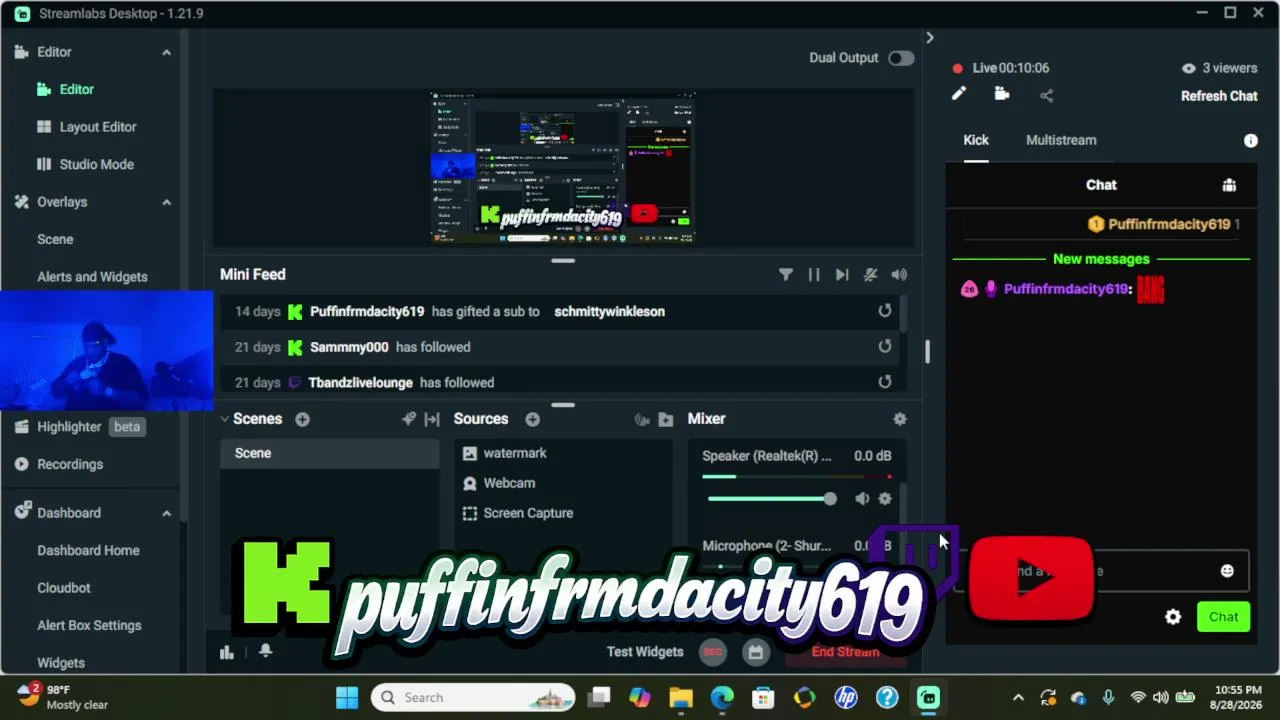This screenshot has width=1280, height=720.
Task: Switch to the Multistream tab
Action: [x=1061, y=140]
